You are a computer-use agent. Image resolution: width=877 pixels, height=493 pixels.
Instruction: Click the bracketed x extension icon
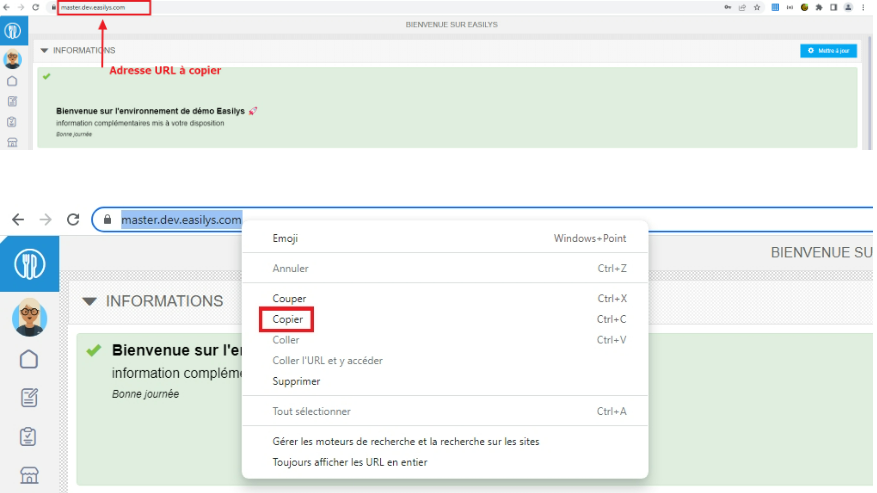pyautogui.click(x=790, y=7)
